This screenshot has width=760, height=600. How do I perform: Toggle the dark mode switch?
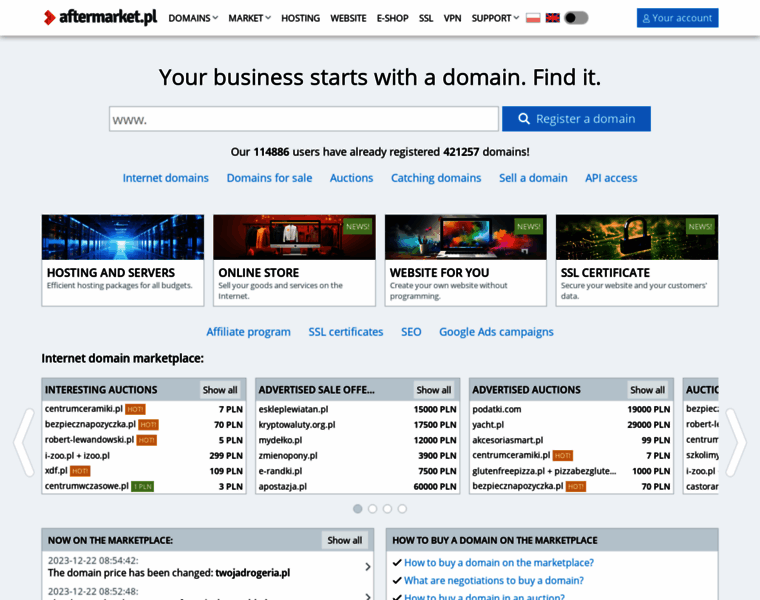[x=576, y=18]
